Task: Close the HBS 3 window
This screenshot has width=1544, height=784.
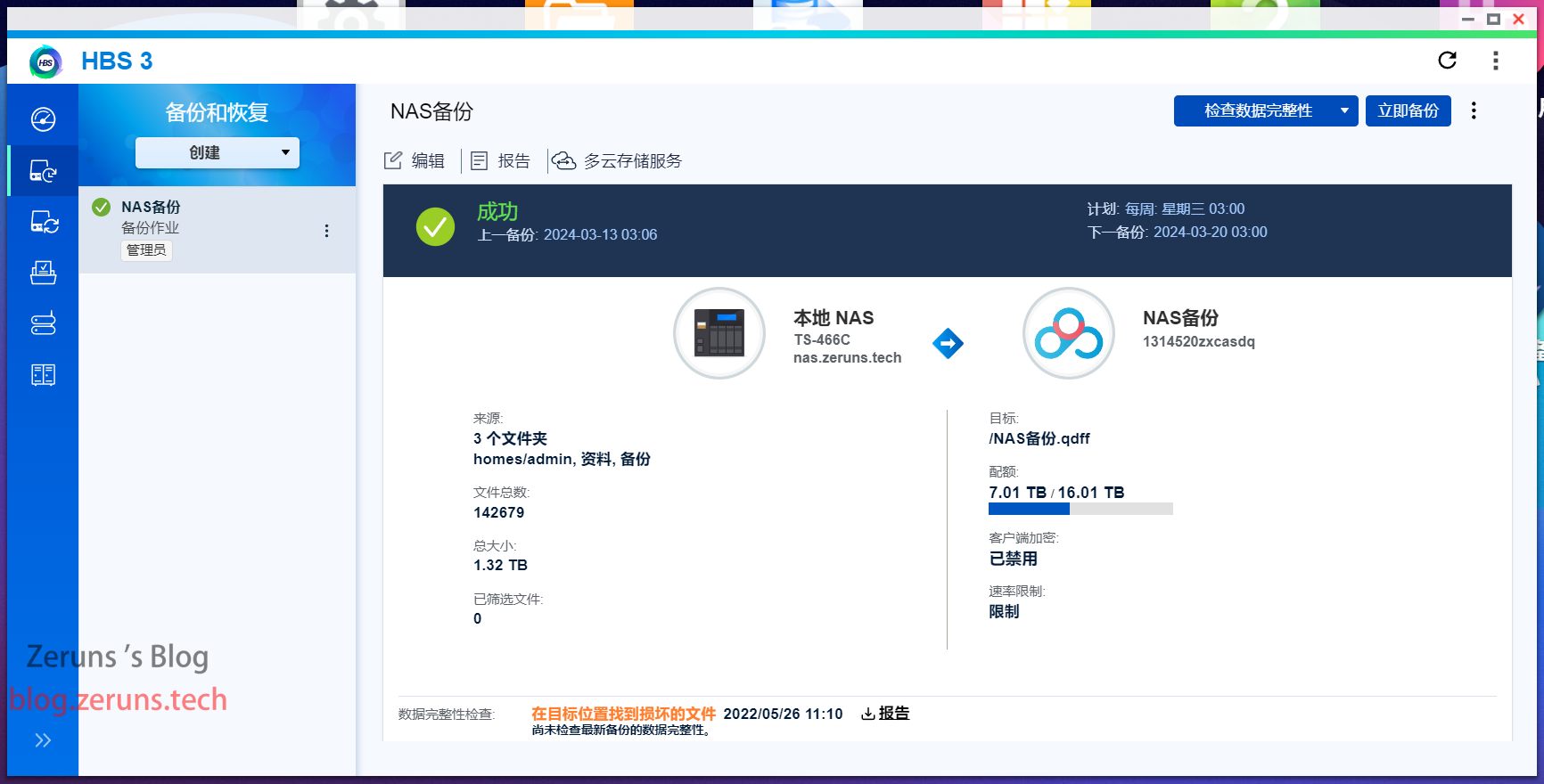Action: pos(1519,19)
